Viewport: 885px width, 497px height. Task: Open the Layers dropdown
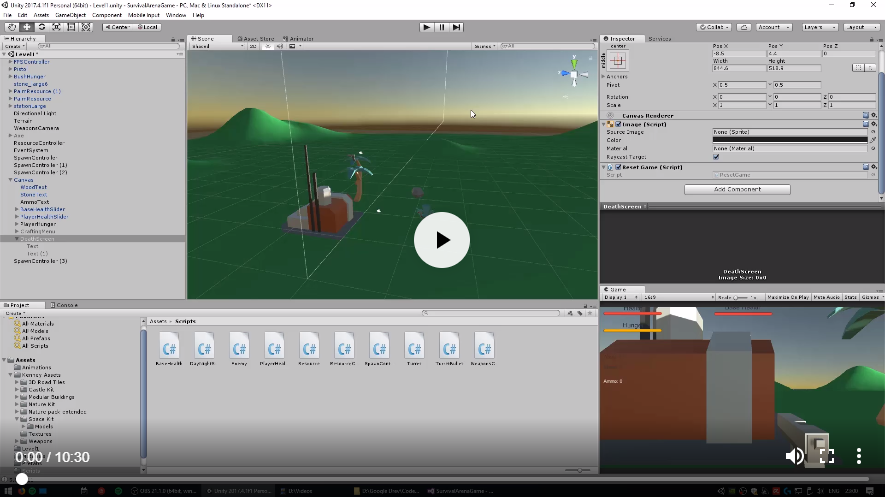(x=819, y=27)
